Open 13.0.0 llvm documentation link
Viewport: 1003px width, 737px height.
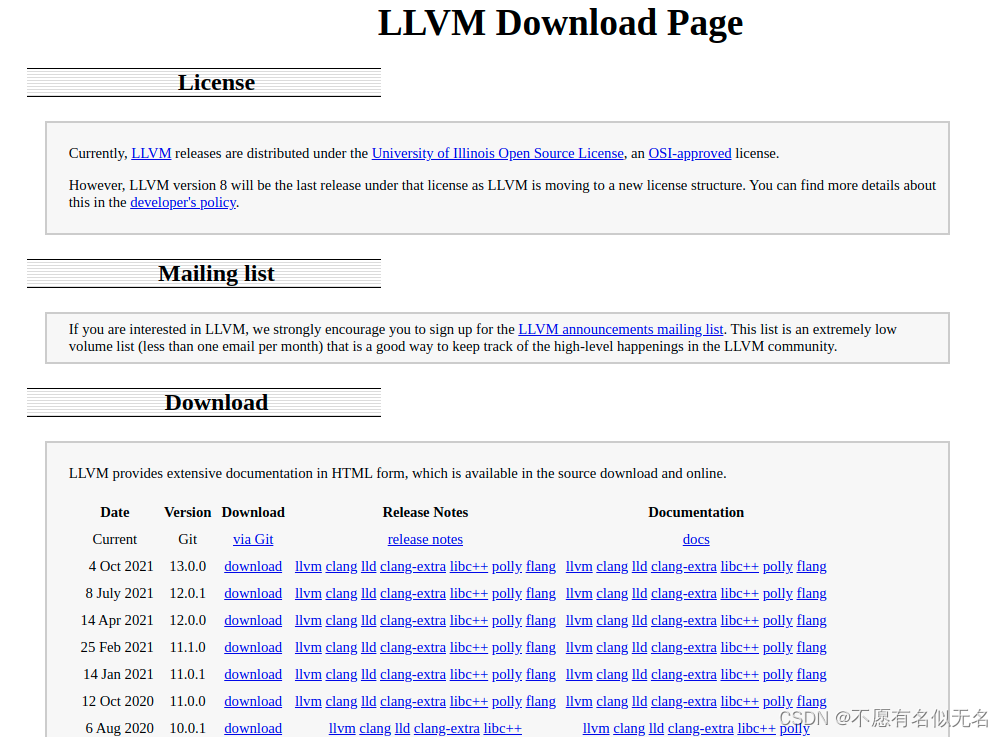click(x=579, y=566)
